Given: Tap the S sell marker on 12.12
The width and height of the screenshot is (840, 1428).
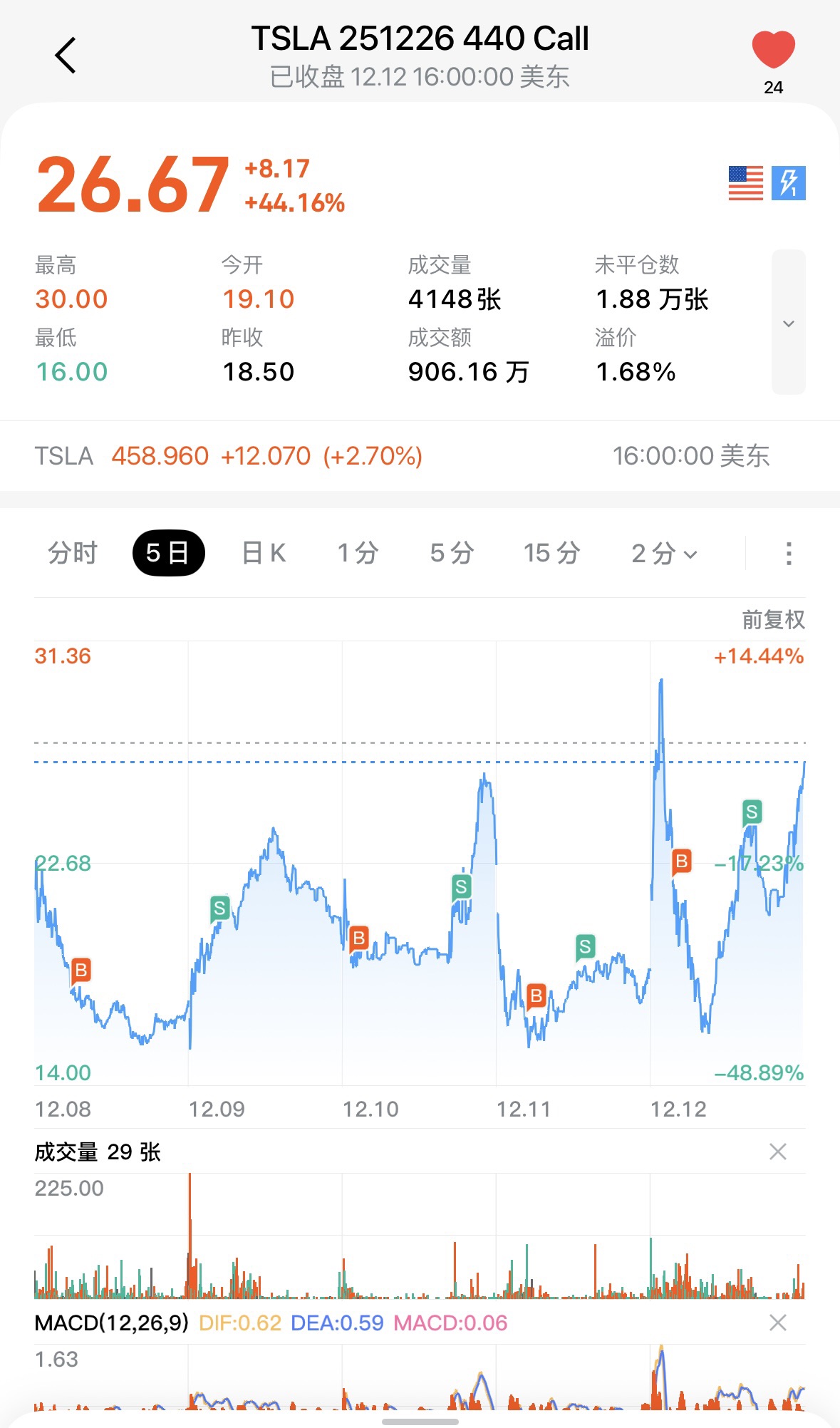Looking at the screenshot, I should click(752, 812).
